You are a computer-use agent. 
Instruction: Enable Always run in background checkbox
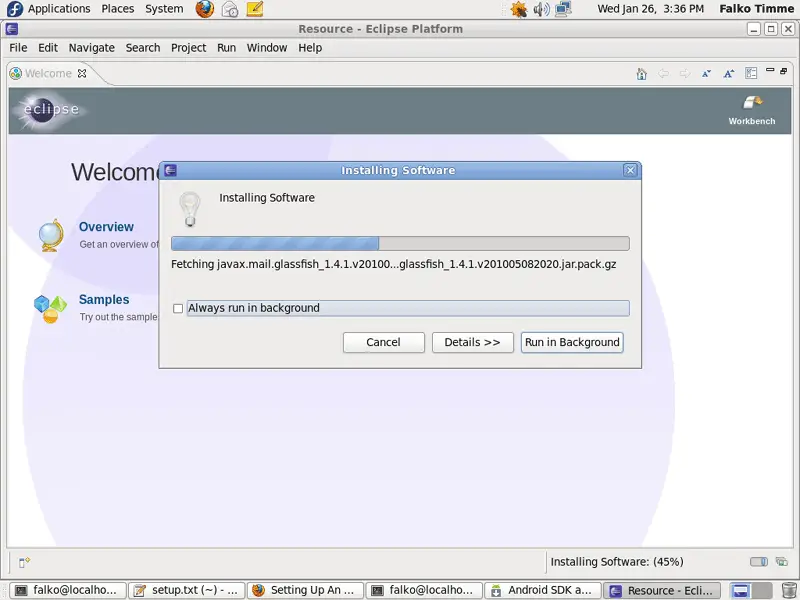(x=178, y=309)
